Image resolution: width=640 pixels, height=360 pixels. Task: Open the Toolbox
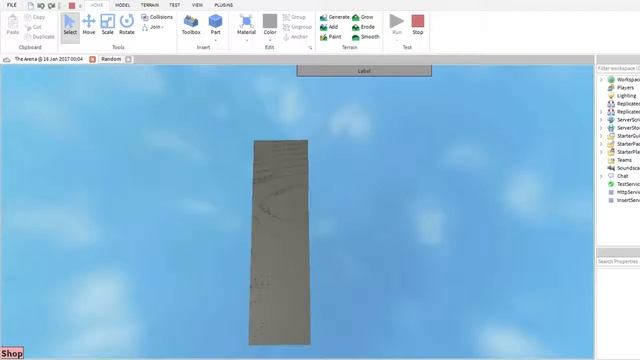[191, 24]
